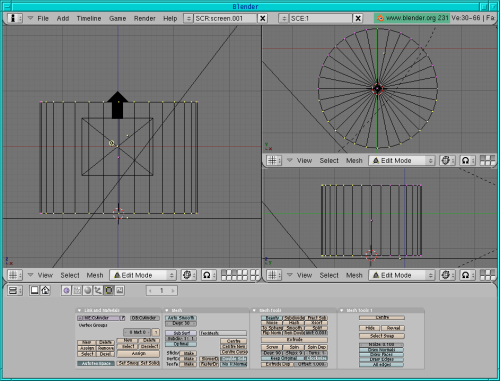Open draw type selector in left viewport
Screen dimensions: 500x381
(x=188, y=275)
